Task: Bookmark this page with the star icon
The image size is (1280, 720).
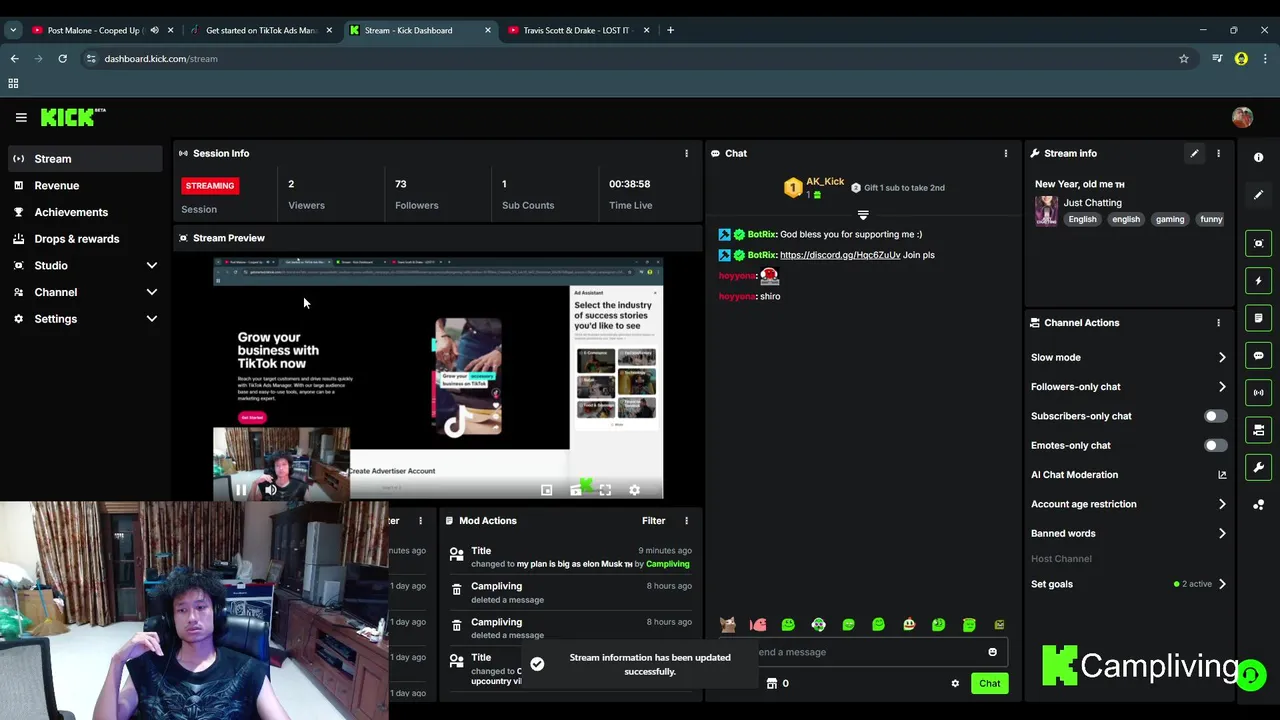Action: pos(1184,59)
